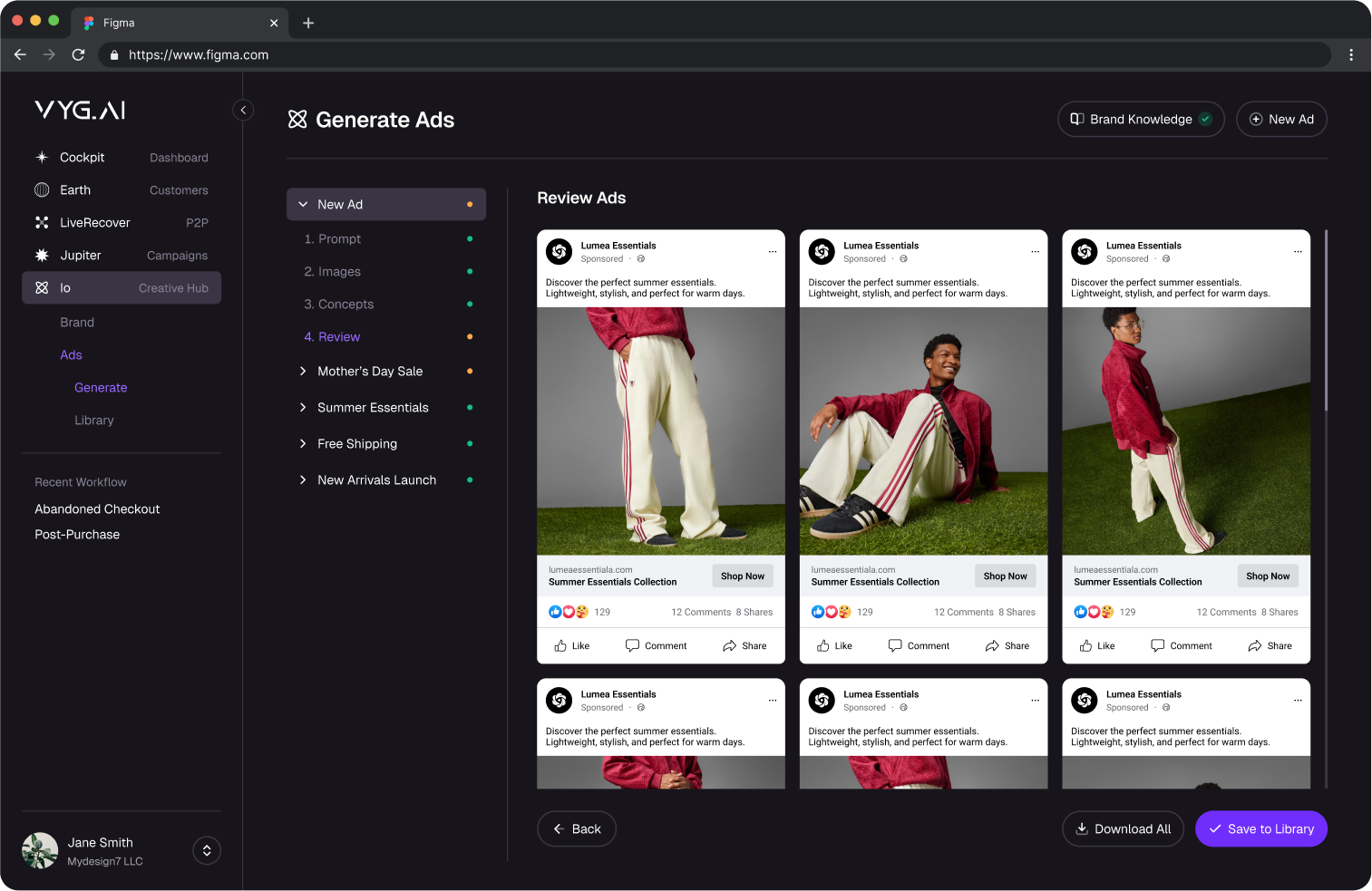Click the LiveRecover icon
This screenshot has width=1372, height=891.
click(x=42, y=222)
